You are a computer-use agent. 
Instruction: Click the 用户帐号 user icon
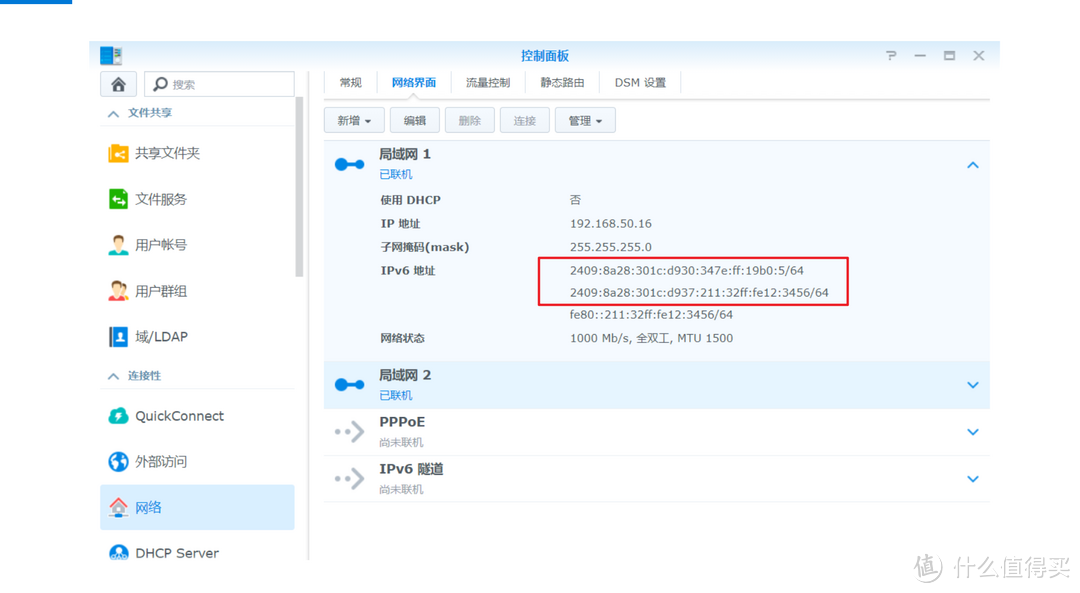pos(118,245)
